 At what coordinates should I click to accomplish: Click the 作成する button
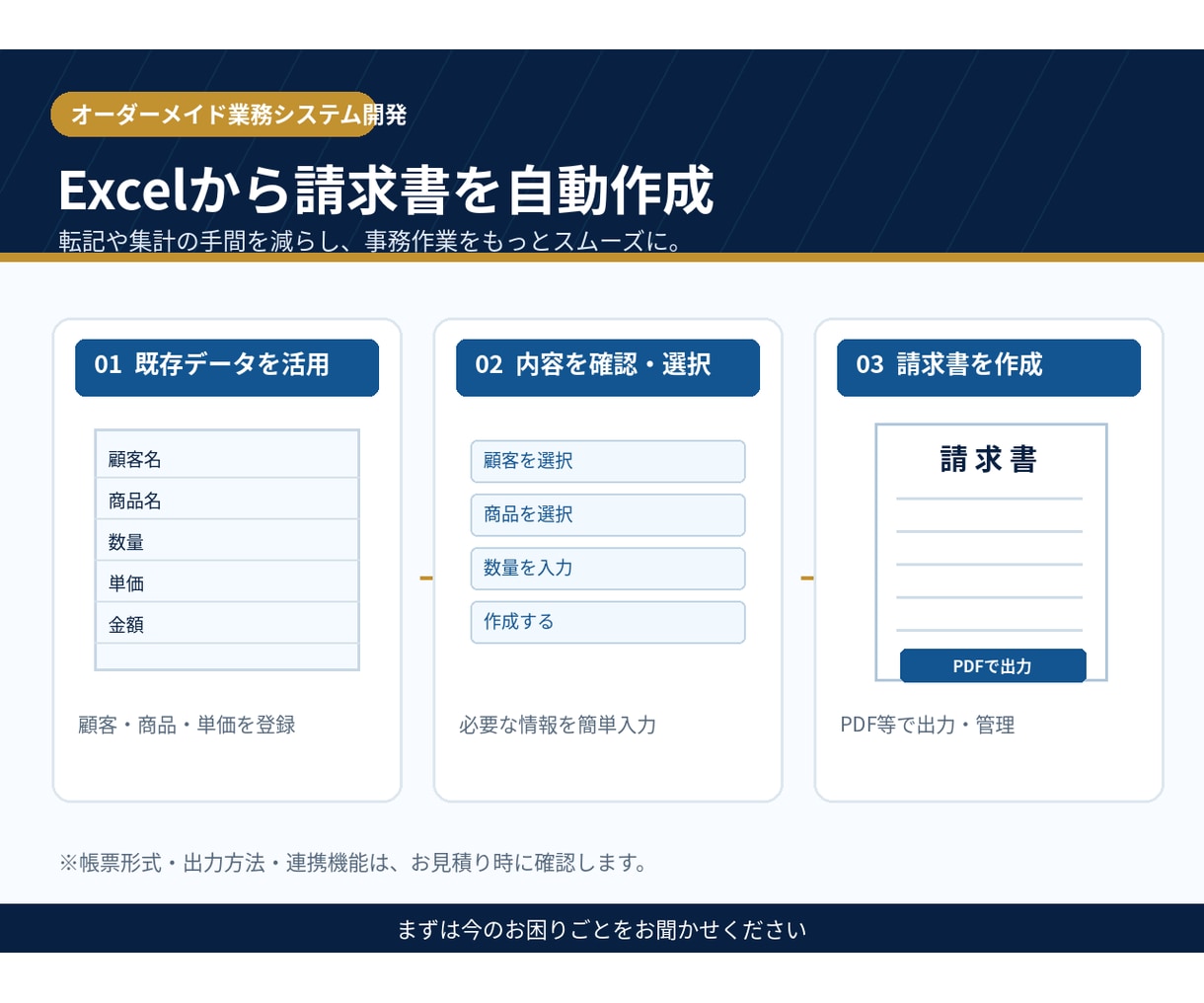click(608, 622)
